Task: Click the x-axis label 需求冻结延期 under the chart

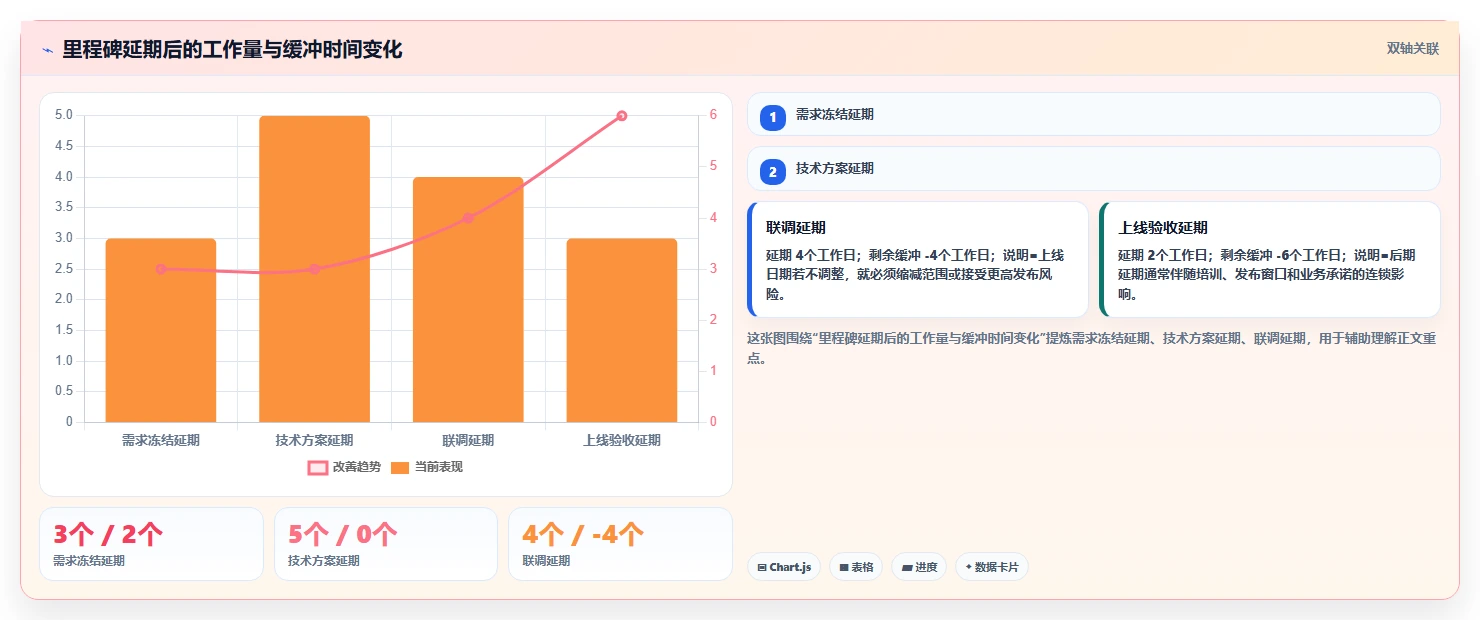Action: point(161,440)
